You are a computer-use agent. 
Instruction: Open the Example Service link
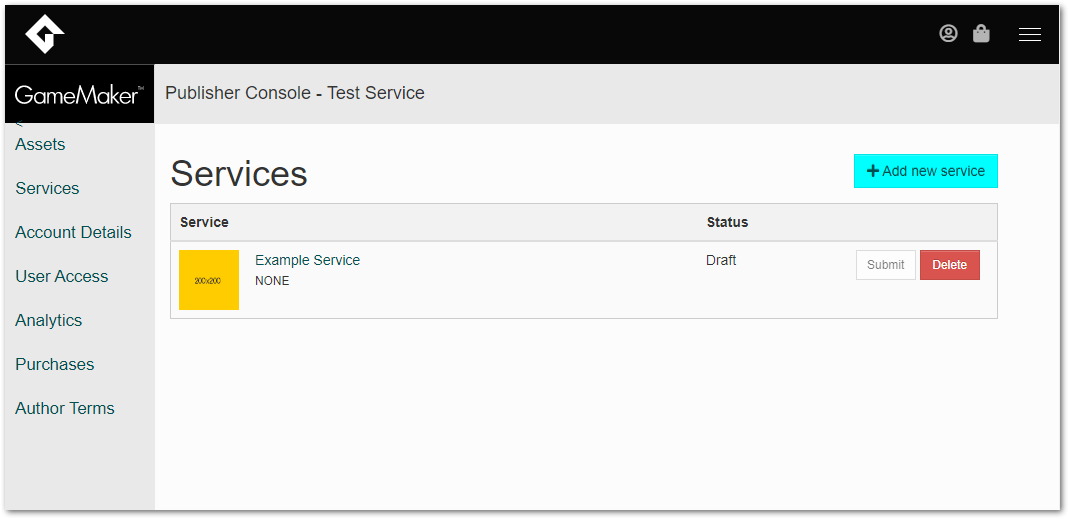307,260
